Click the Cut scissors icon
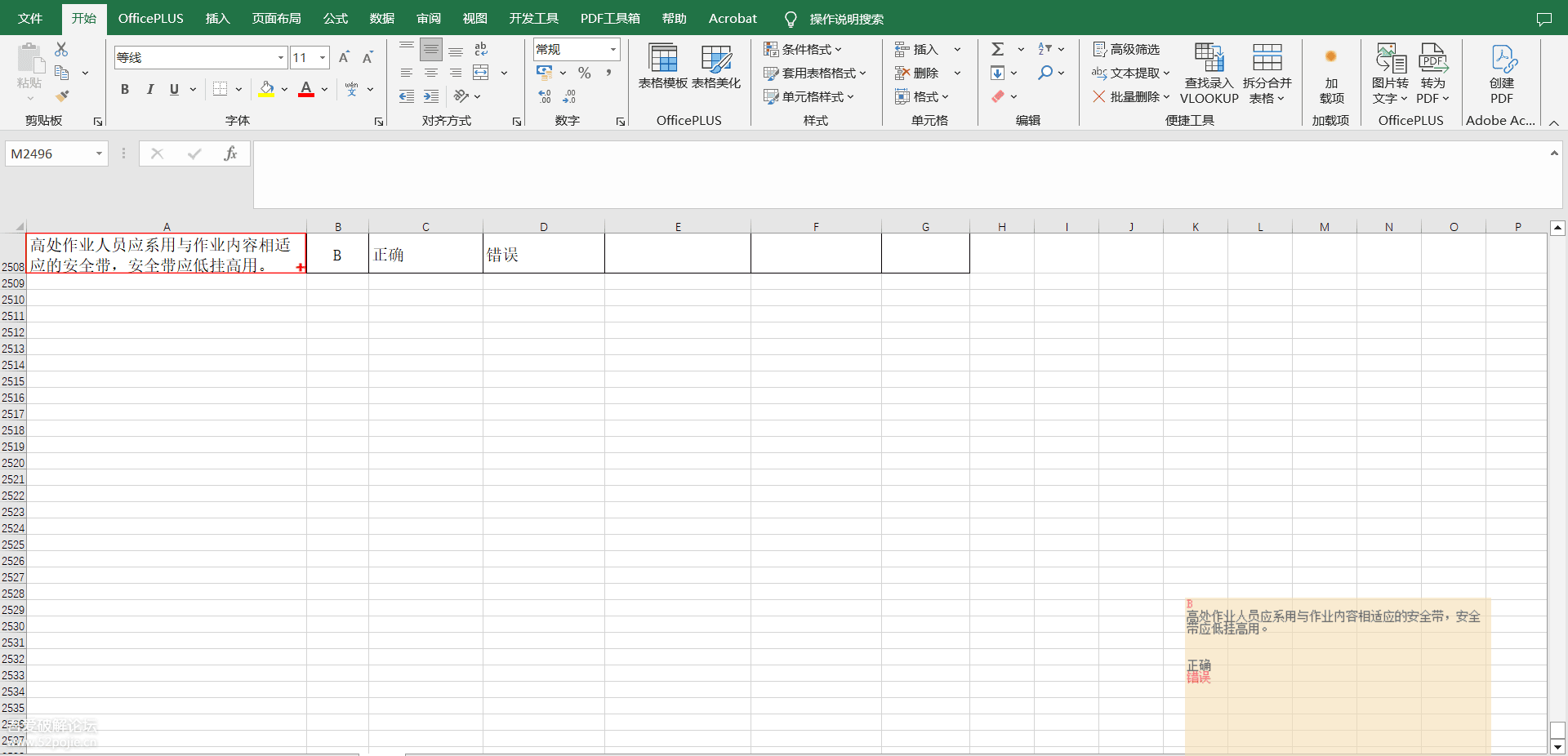Viewport: 1568px width, 756px height. pos(61,50)
